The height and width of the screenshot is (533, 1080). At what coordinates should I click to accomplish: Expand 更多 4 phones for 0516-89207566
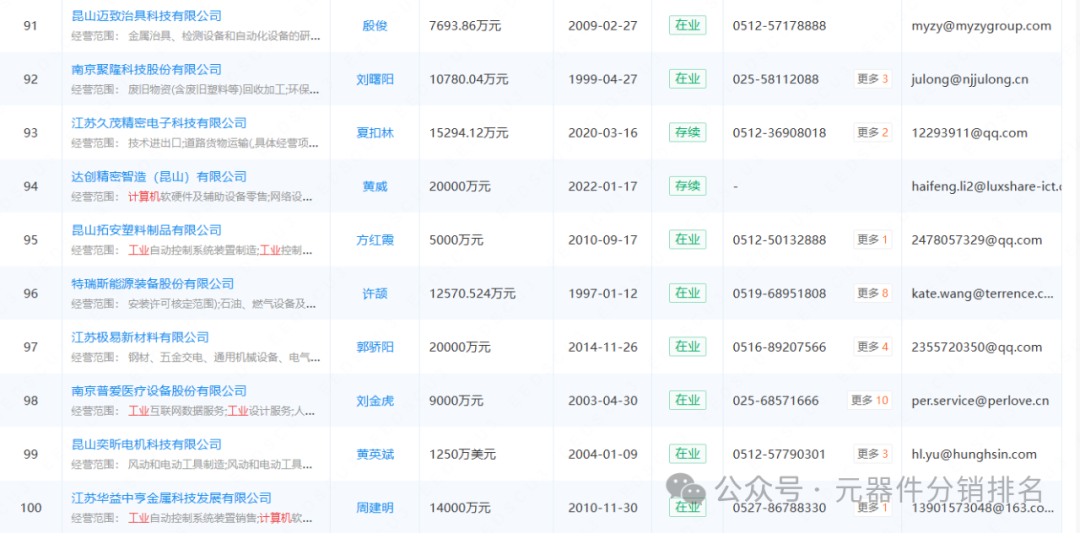point(873,347)
